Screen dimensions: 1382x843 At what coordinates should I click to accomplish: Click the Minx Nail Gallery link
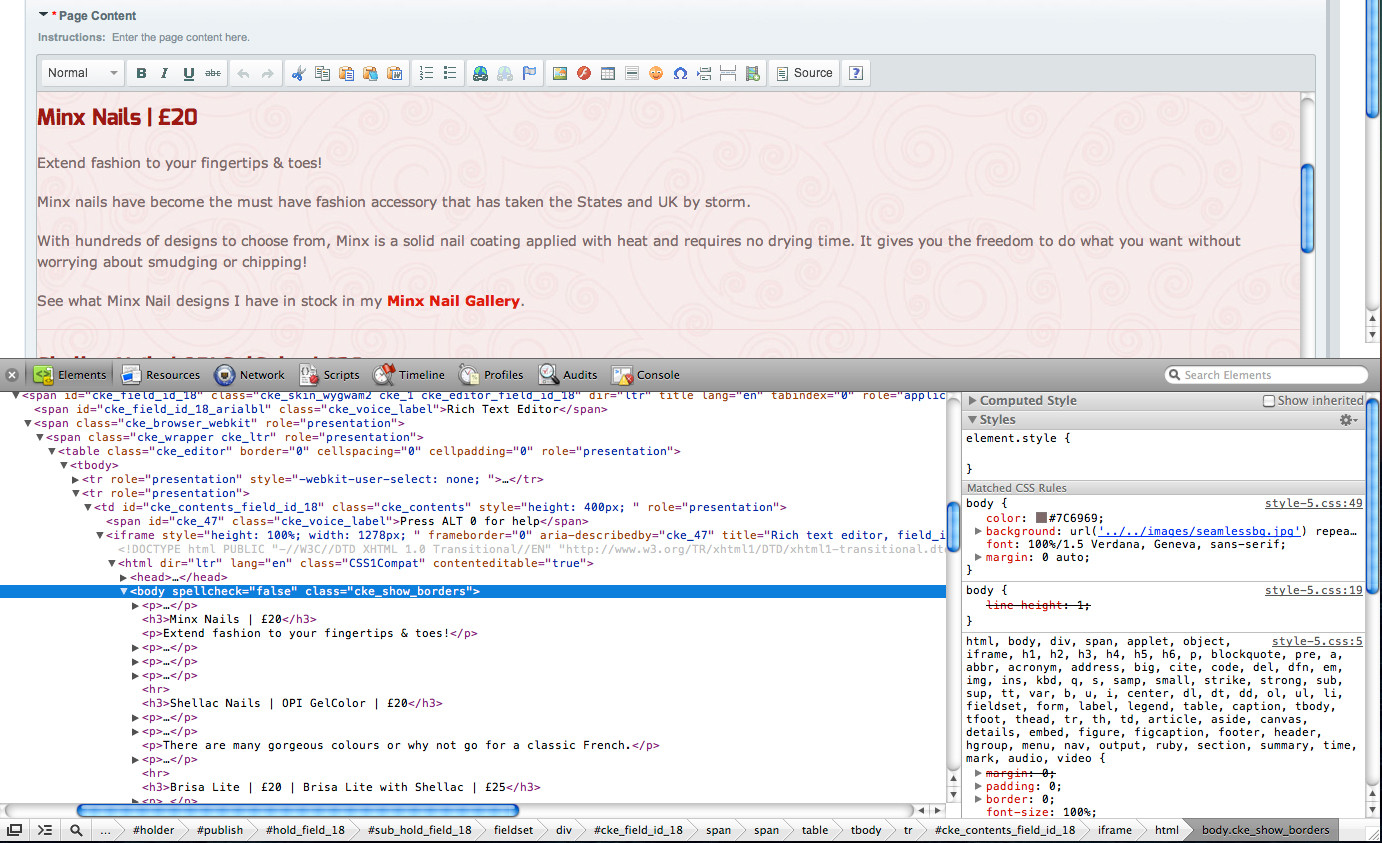(453, 301)
